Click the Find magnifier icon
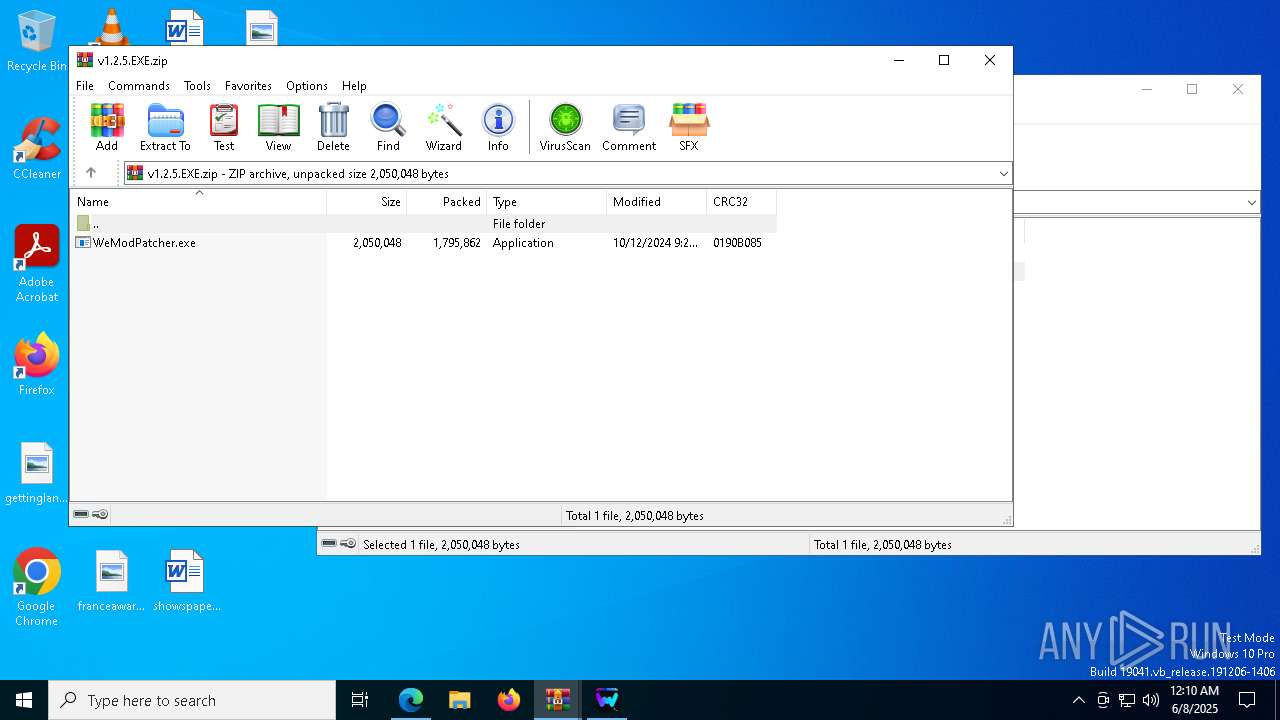 point(388,127)
